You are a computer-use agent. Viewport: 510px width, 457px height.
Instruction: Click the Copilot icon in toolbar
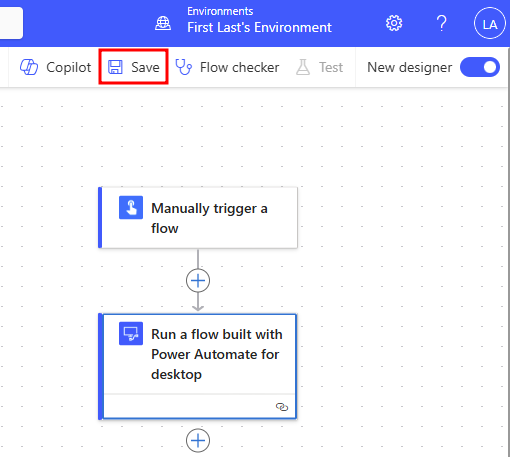point(29,67)
